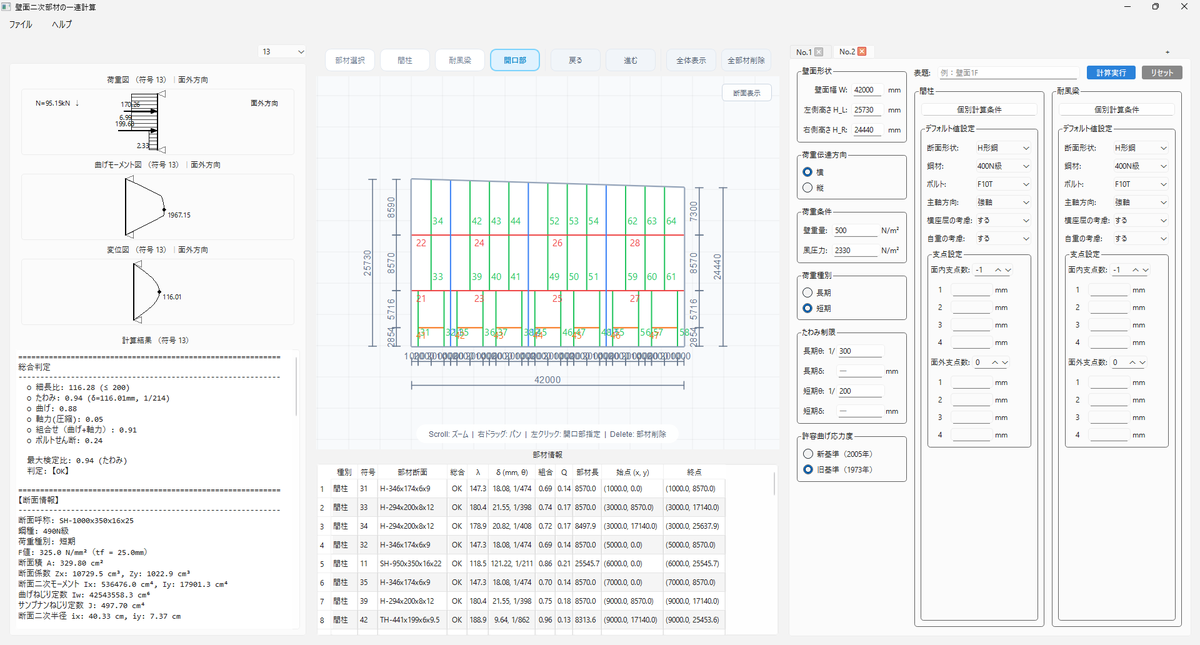Open 耐風梁 主軸方向 dropdown
The image size is (1200, 645).
[1141, 202]
